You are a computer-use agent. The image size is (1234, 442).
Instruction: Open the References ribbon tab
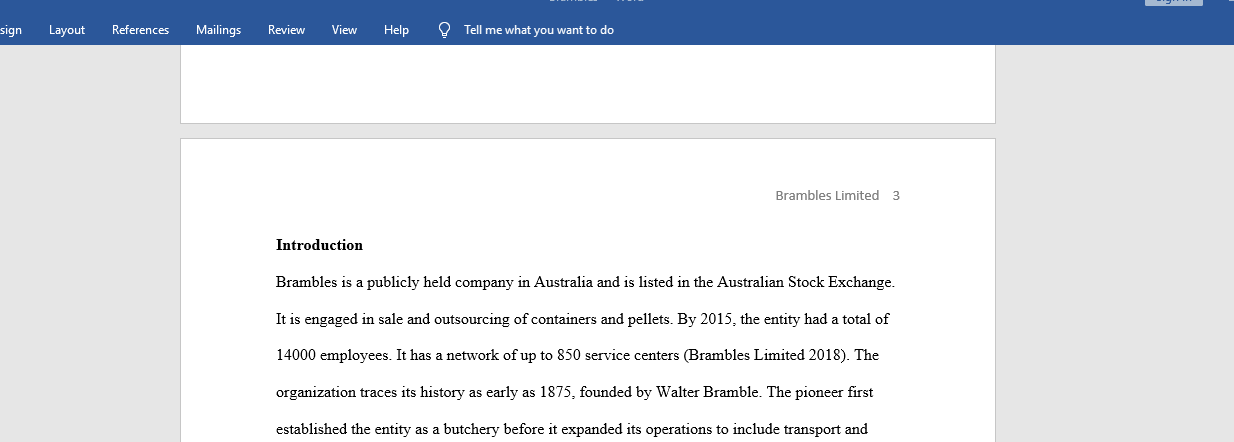(140, 30)
